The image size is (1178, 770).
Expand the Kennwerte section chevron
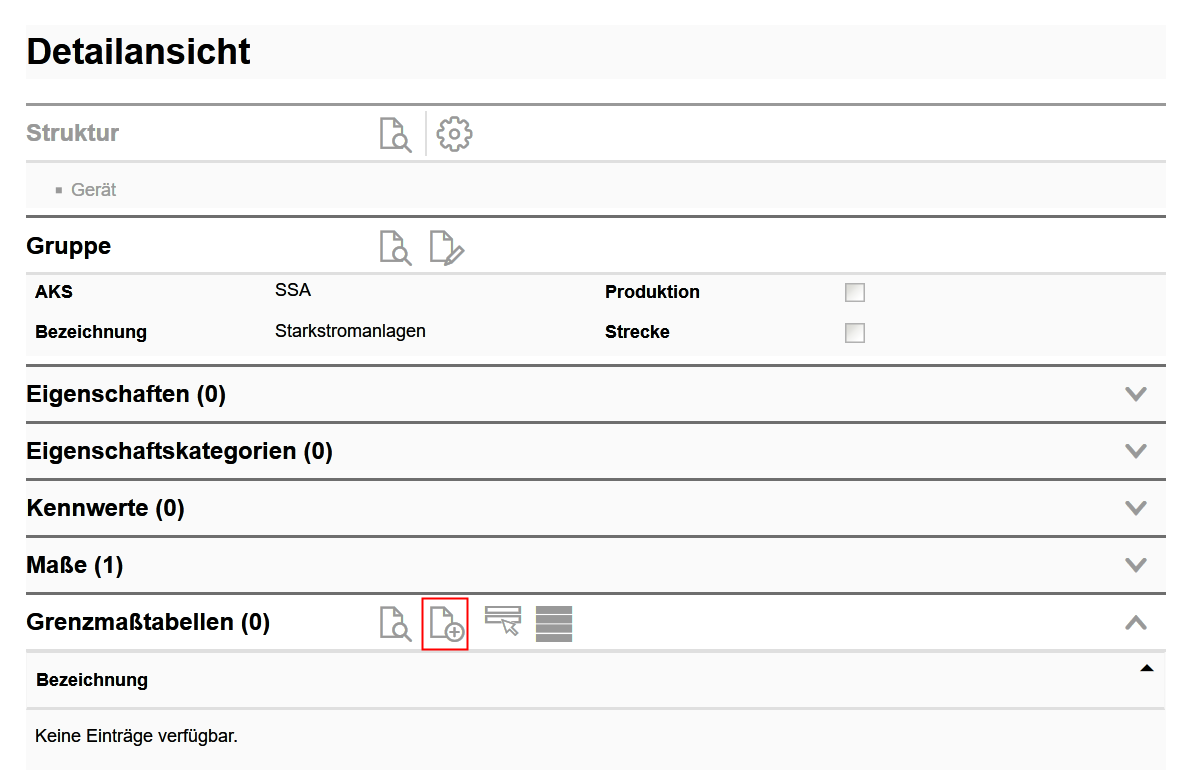tap(1135, 508)
